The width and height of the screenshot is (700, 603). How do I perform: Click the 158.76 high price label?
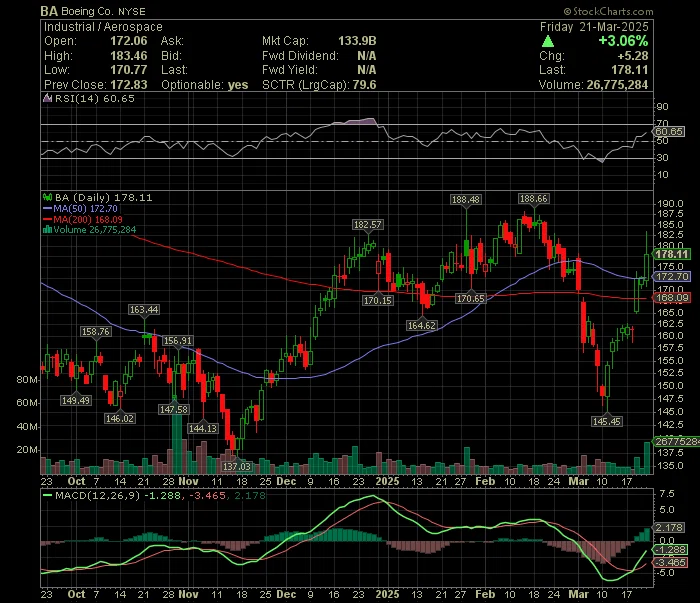pos(96,332)
